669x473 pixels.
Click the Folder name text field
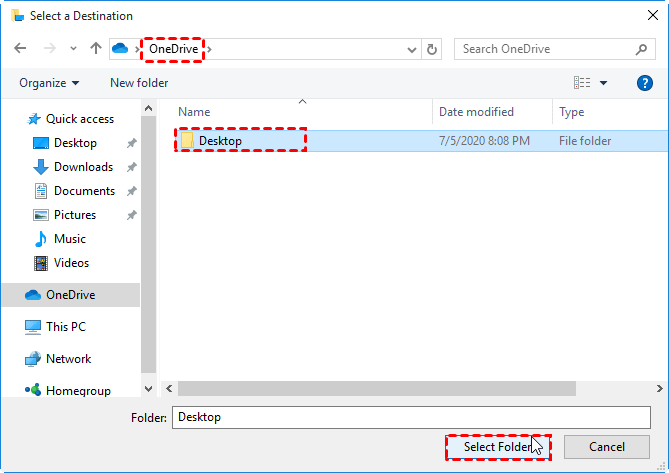[x=410, y=417]
